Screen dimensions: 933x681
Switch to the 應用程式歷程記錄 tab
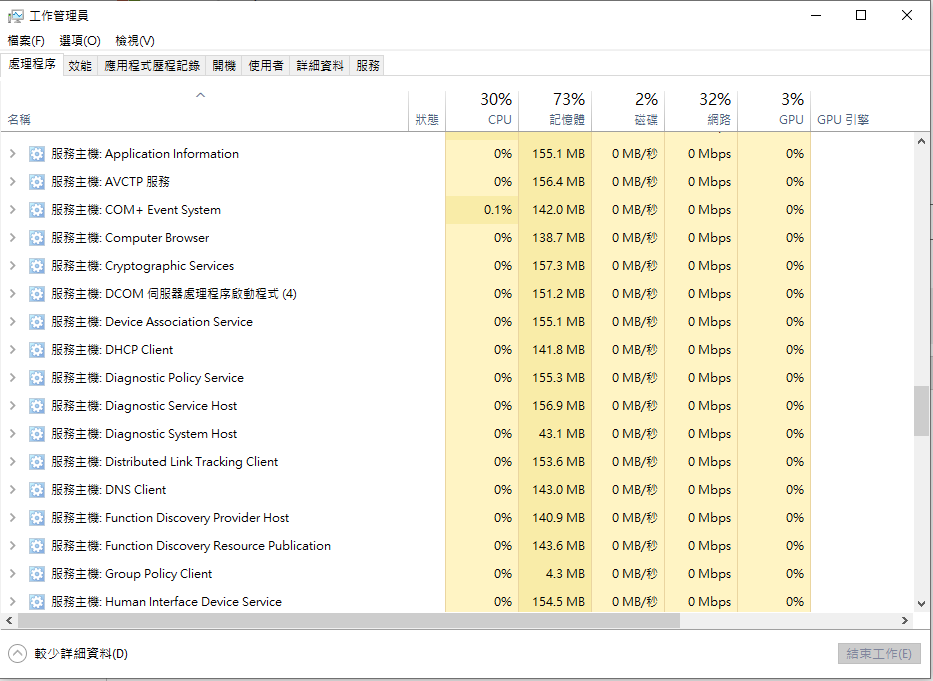[x=152, y=65]
